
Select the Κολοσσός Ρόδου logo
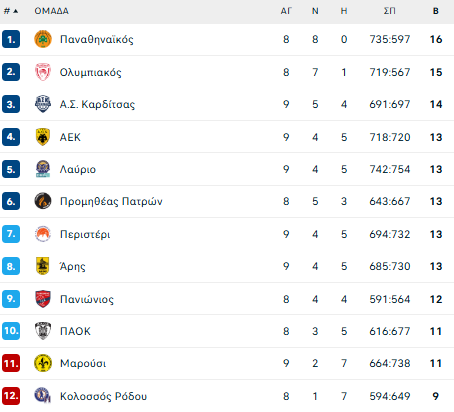coord(43,396)
